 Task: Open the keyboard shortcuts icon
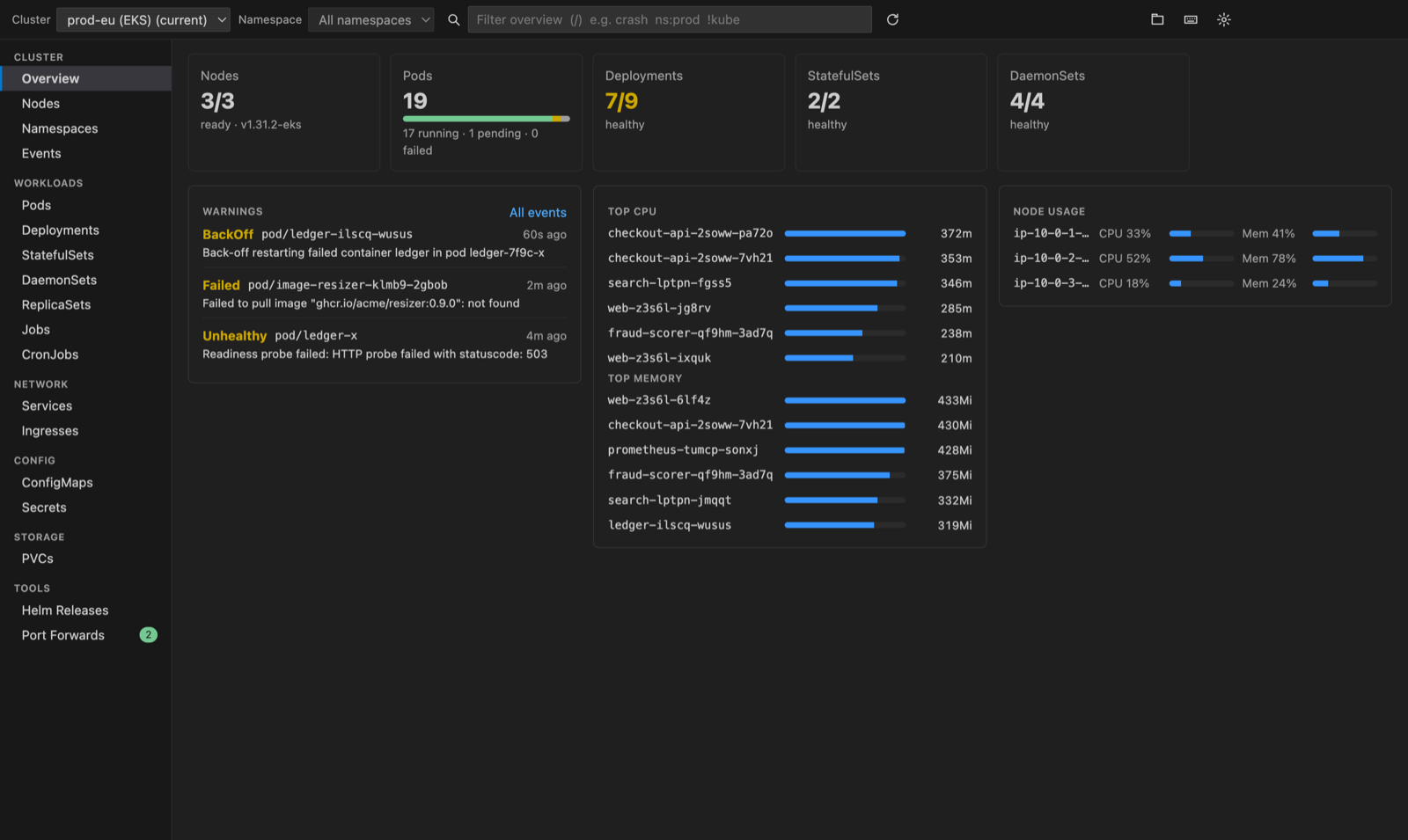pyautogui.click(x=1191, y=19)
